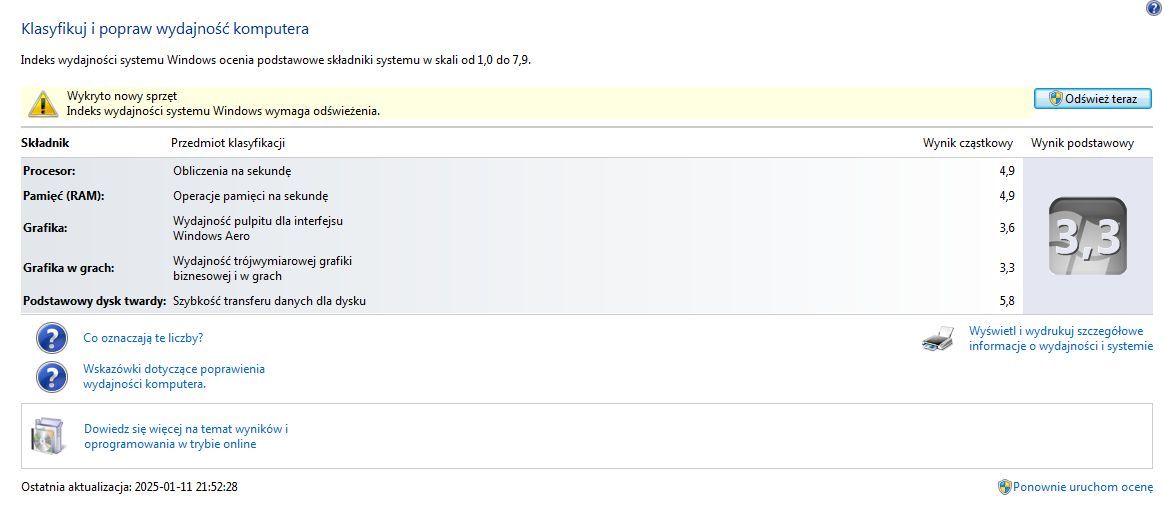Select the 'Grafika w grach' row

[522, 268]
